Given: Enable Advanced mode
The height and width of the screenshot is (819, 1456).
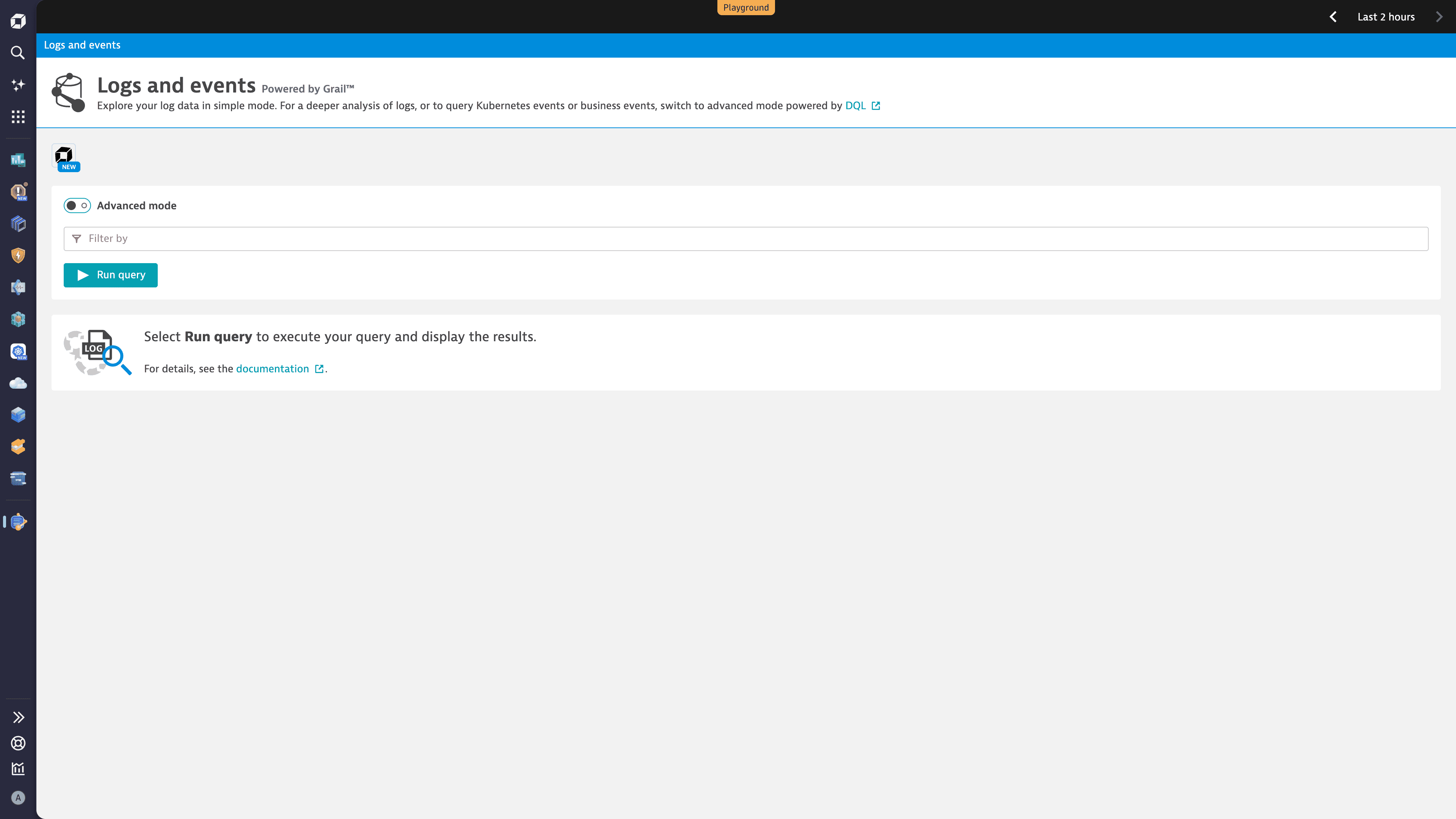Looking at the screenshot, I should 77,205.
